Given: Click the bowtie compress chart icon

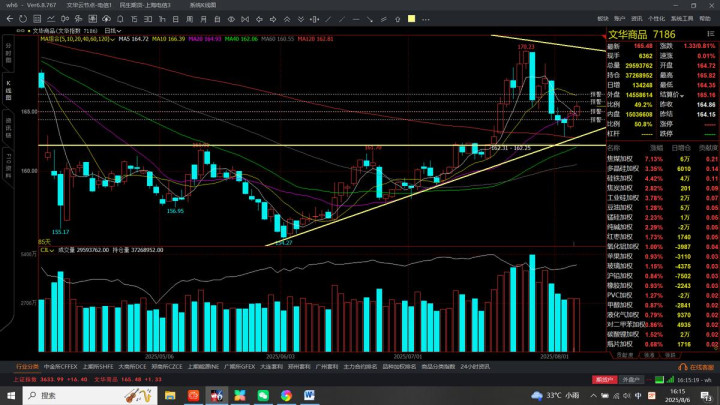Looking at the screenshot, I should click(245, 19).
